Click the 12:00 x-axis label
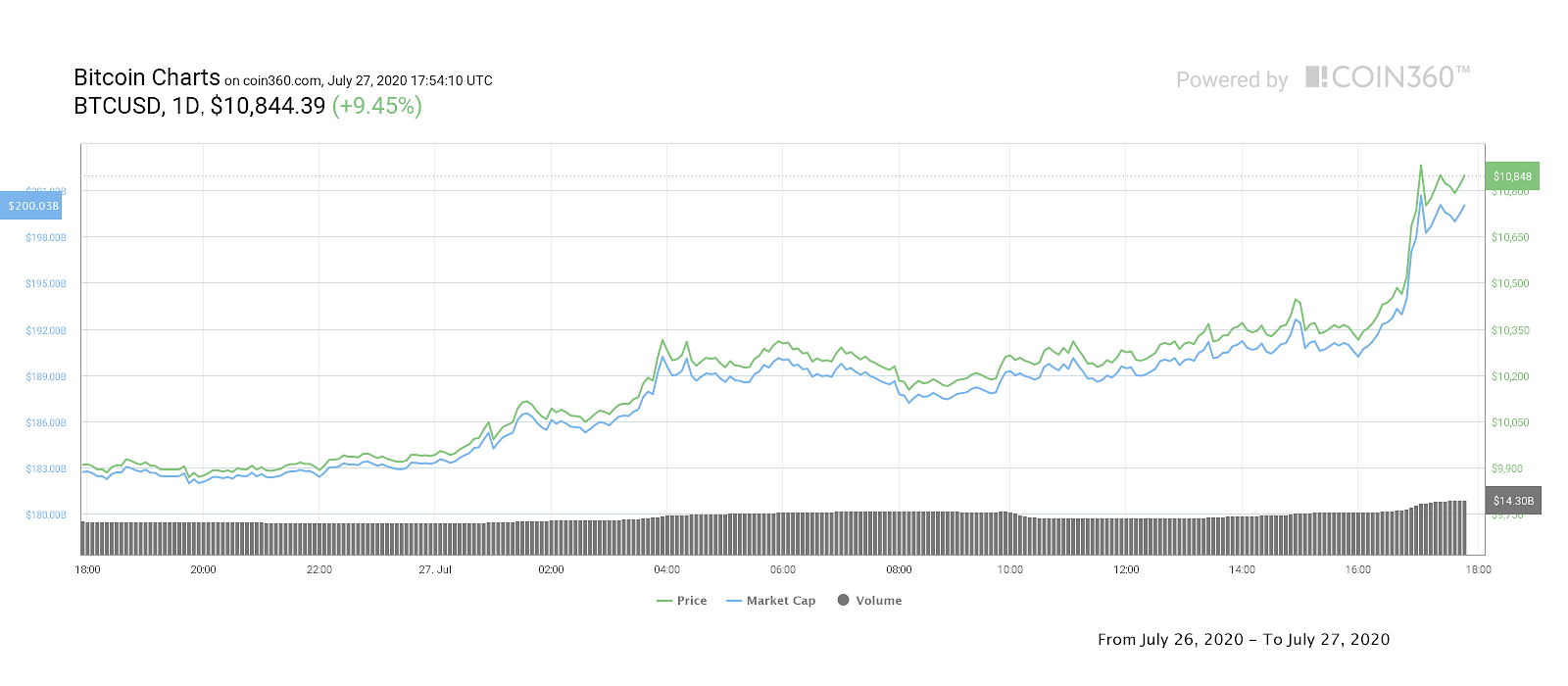The width and height of the screenshot is (1568, 686). (1126, 569)
